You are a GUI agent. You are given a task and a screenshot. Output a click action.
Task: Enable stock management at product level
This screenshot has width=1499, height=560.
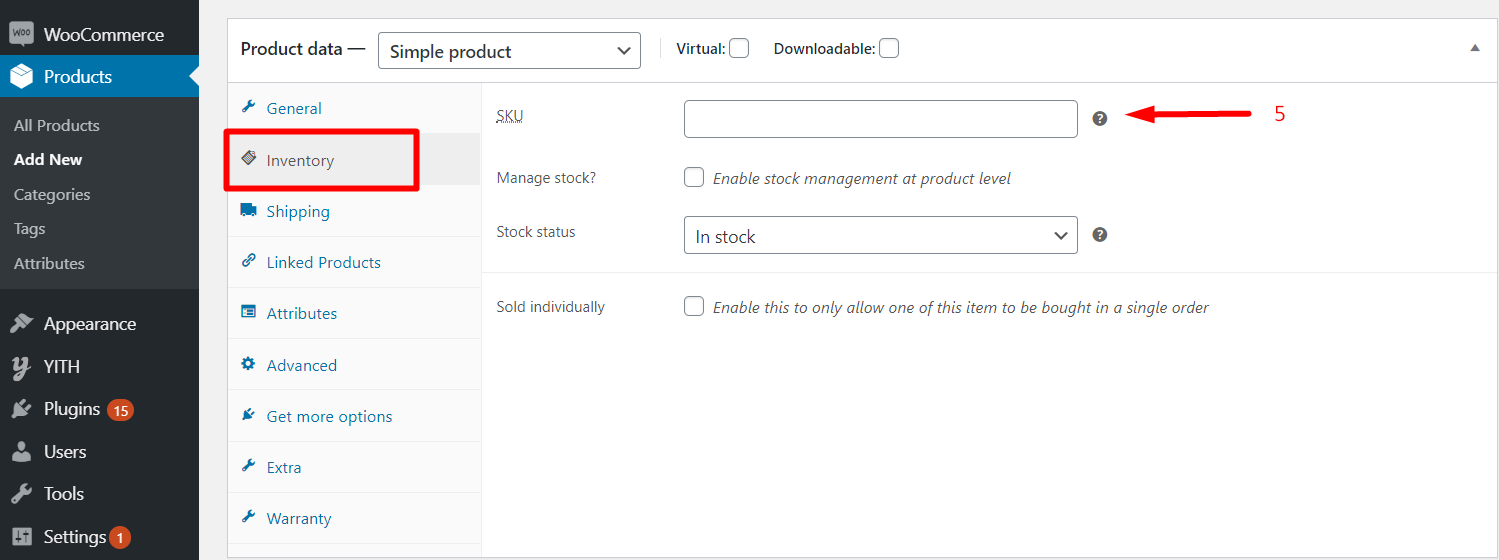pos(694,177)
